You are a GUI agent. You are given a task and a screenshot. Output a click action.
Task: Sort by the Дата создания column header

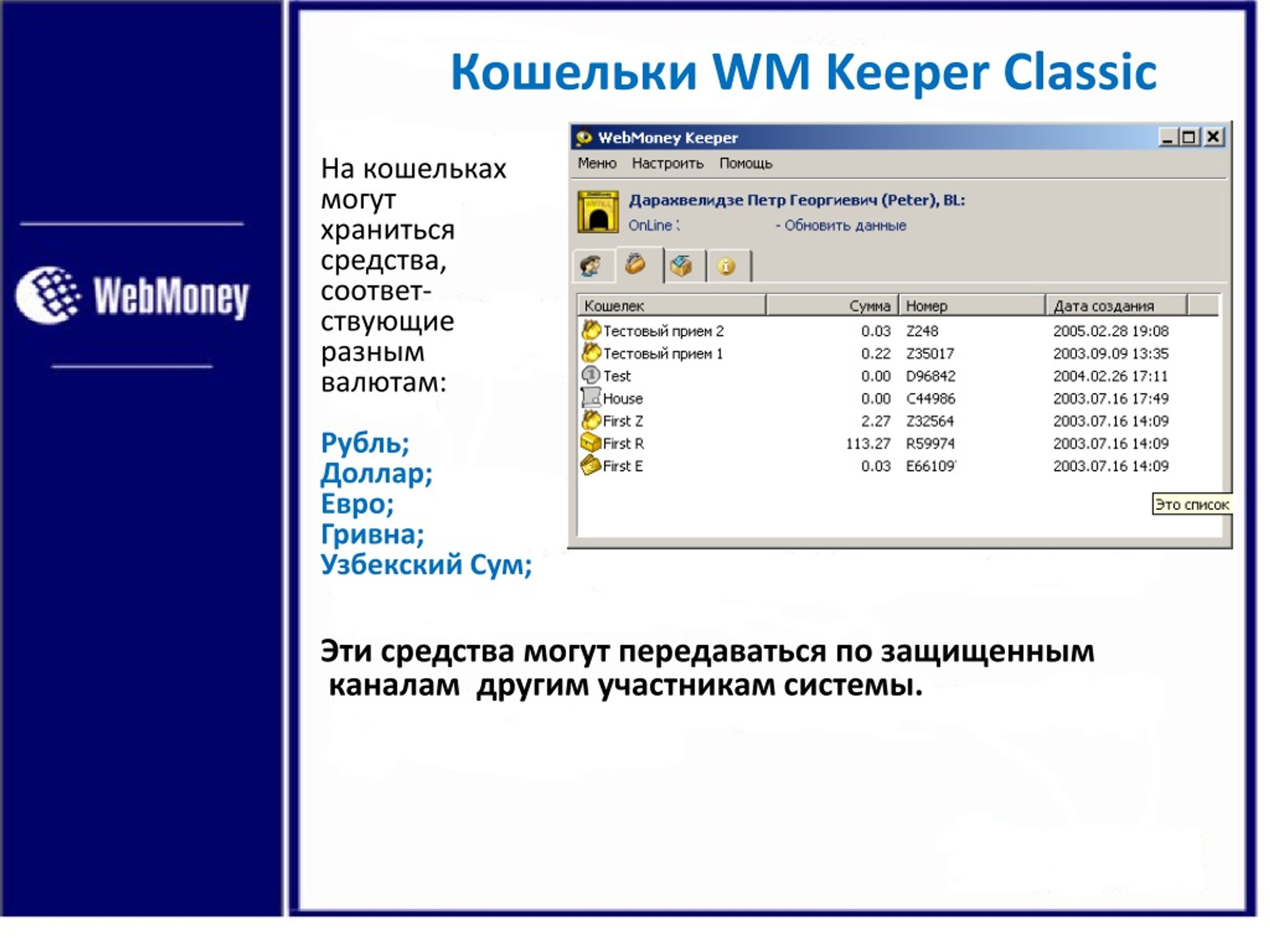click(1116, 305)
